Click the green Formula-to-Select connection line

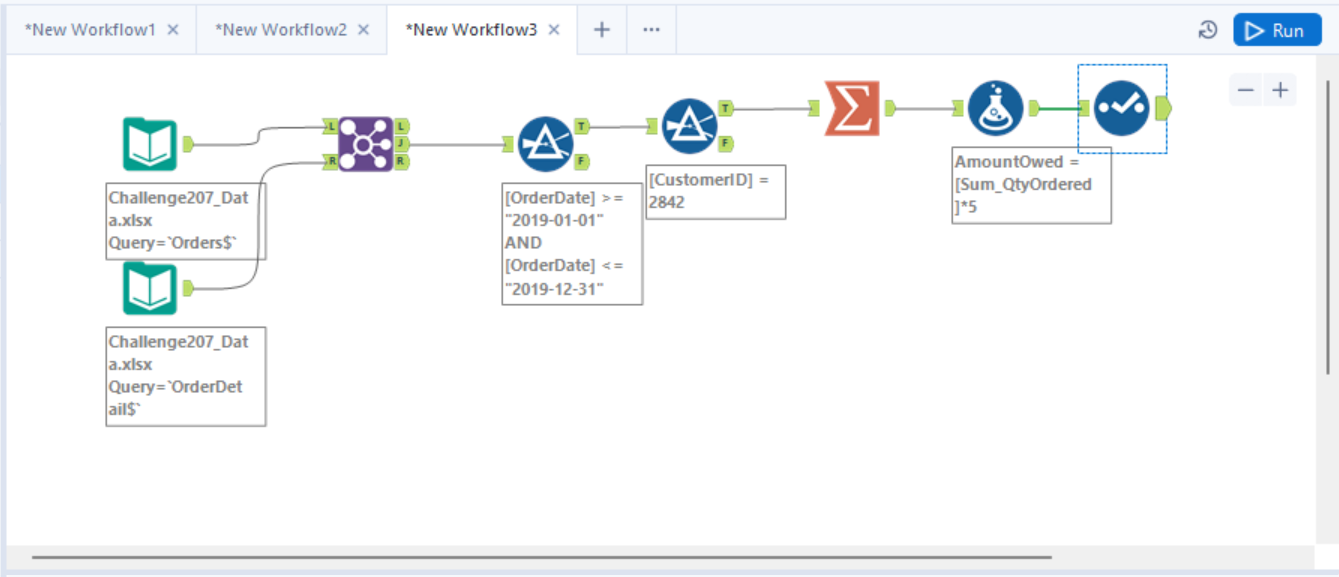point(1060,108)
